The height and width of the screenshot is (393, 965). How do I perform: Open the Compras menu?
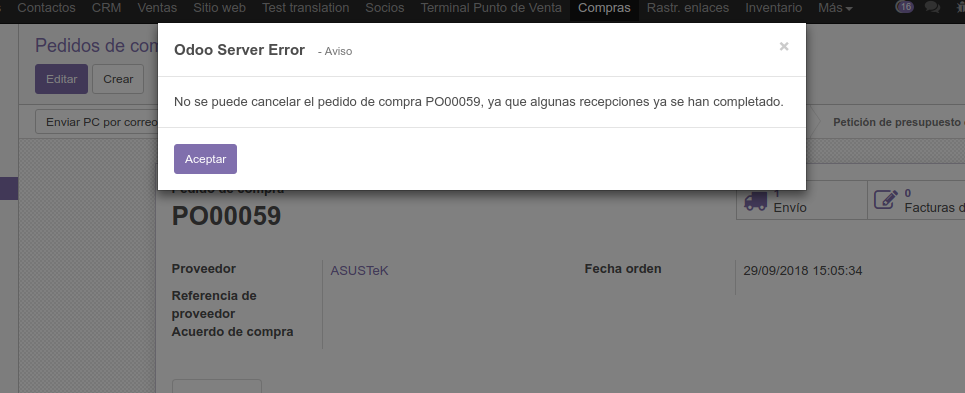pyautogui.click(x=604, y=8)
